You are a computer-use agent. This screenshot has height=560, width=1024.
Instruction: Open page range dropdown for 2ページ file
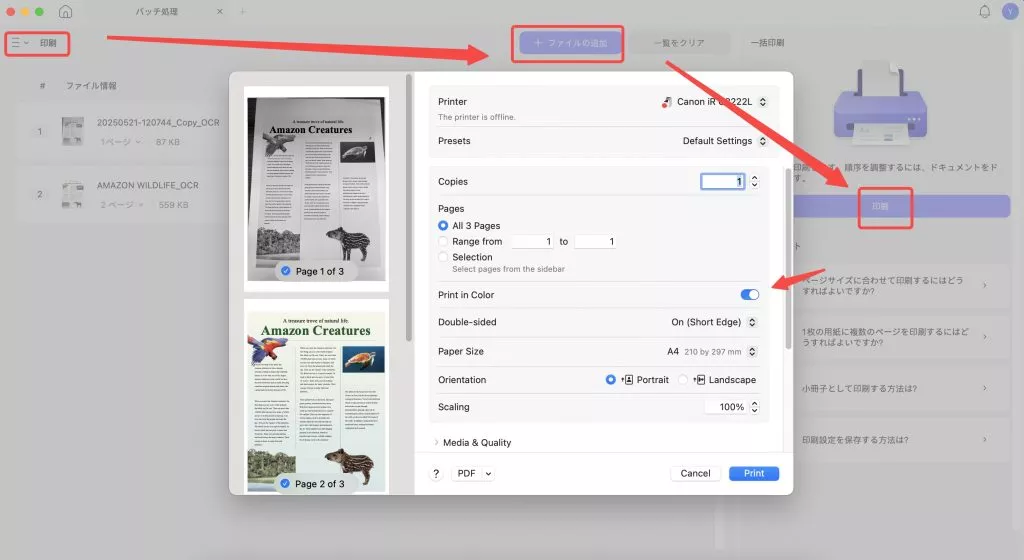pos(121,205)
